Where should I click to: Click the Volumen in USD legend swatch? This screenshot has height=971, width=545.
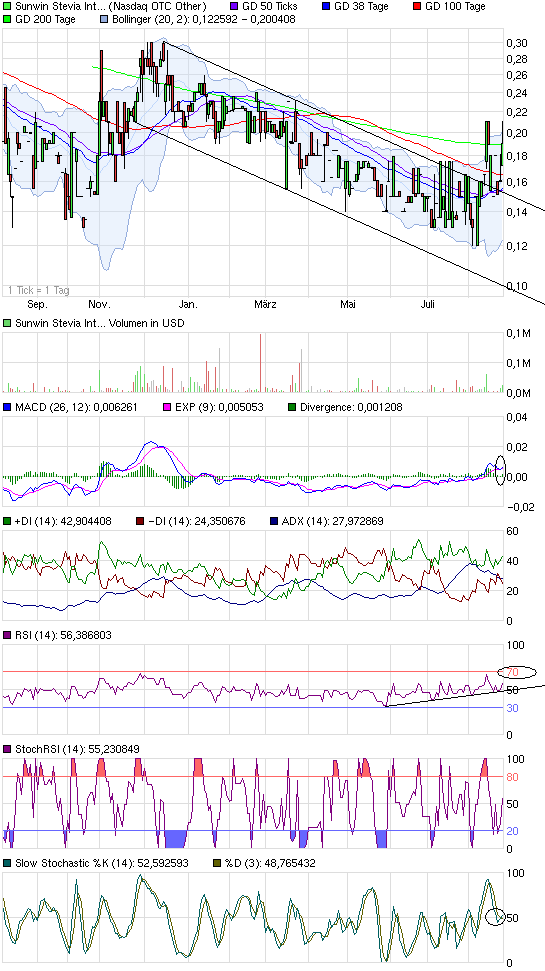[x=7, y=323]
